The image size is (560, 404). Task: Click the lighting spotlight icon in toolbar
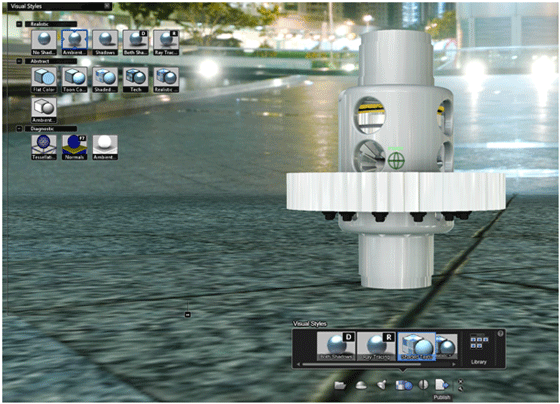[382, 385]
